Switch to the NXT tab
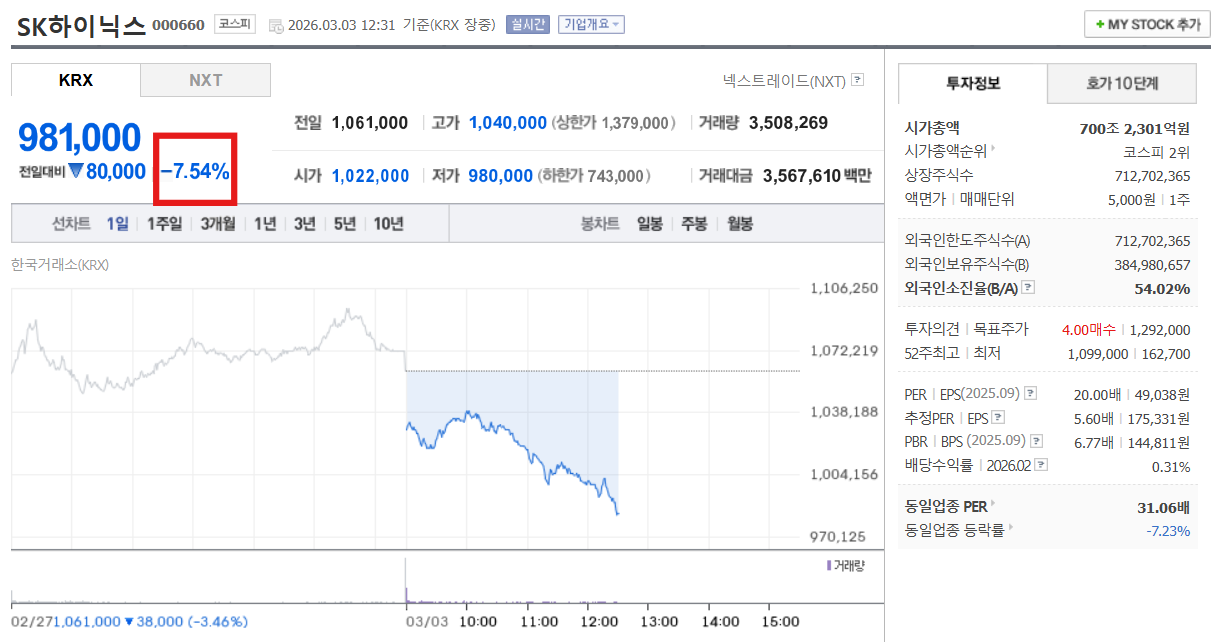The width and height of the screenshot is (1216, 642). [x=205, y=80]
